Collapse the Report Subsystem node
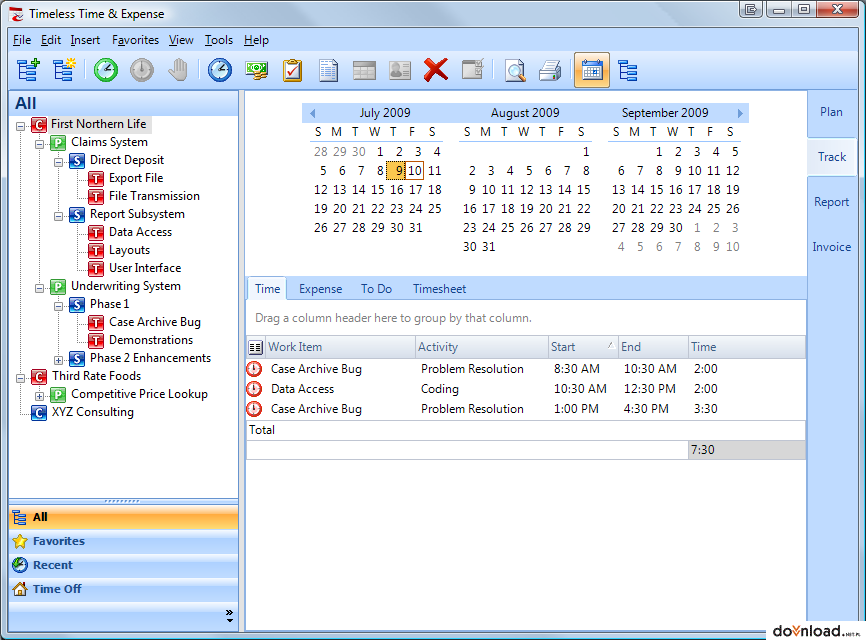866x640 pixels. [x=59, y=216]
